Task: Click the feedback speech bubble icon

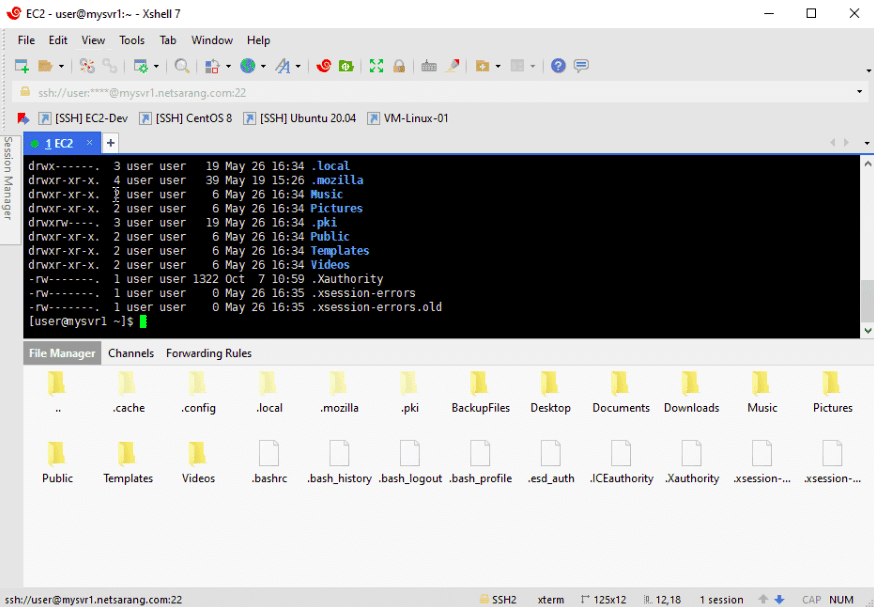Action: (x=581, y=66)
